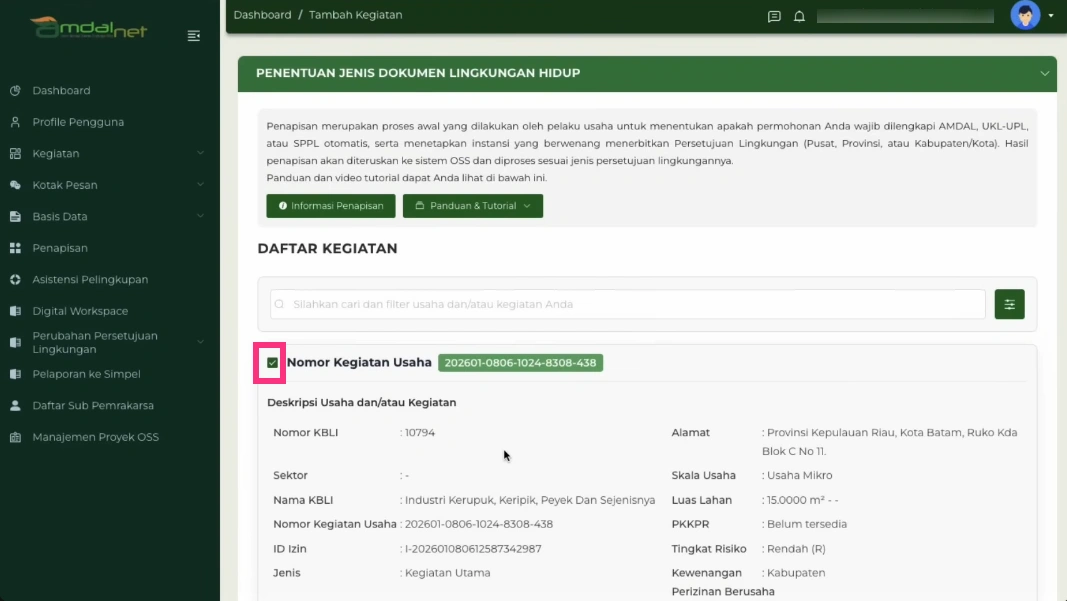This screenshot has height=601, width=1067.
Task: Expand the Basis Data sidebar submenu
Action: tap(200, 217)
